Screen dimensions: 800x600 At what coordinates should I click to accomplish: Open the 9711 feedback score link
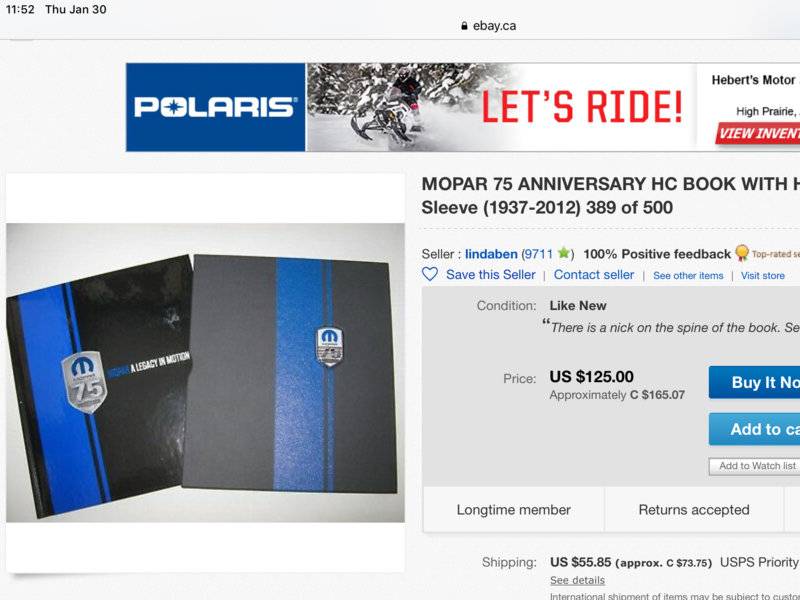(x=540, y=254)
